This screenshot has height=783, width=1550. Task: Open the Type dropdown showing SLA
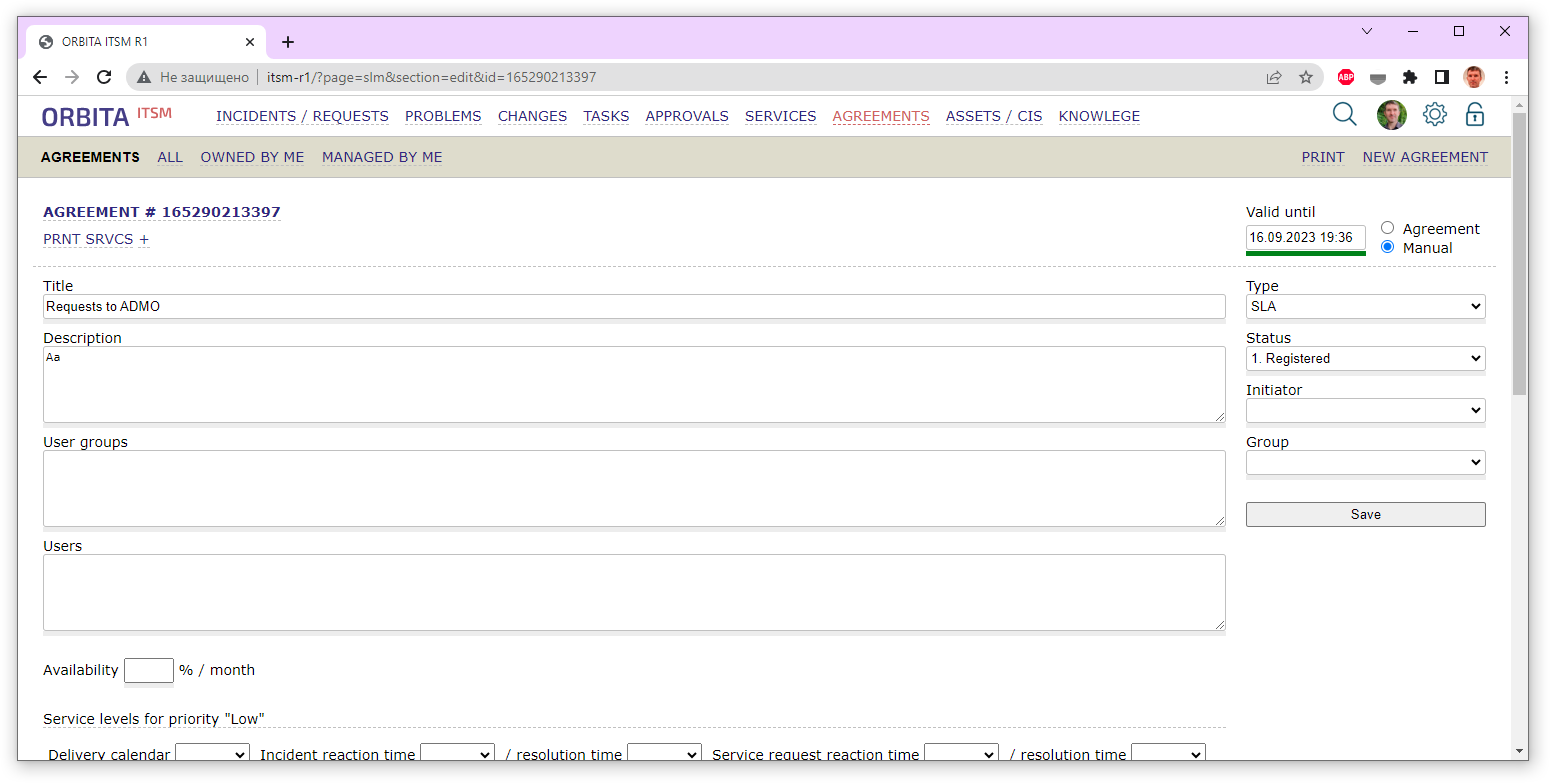1365,307
